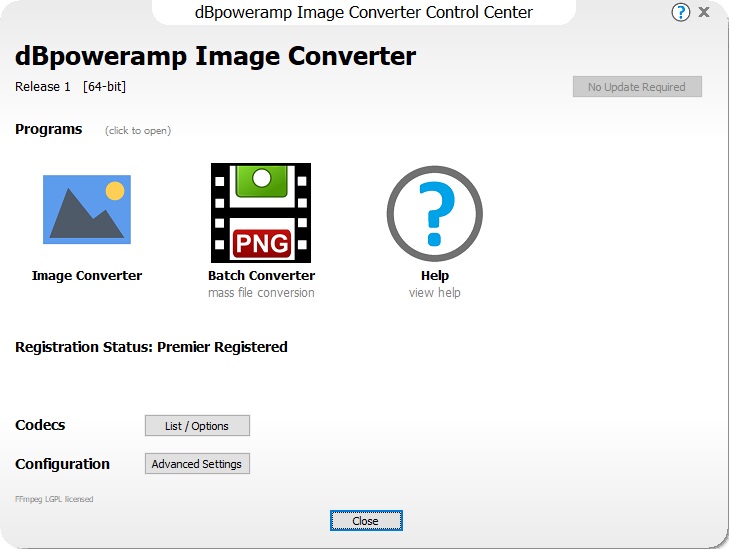Click the Help label under icon

coord(435,276)
